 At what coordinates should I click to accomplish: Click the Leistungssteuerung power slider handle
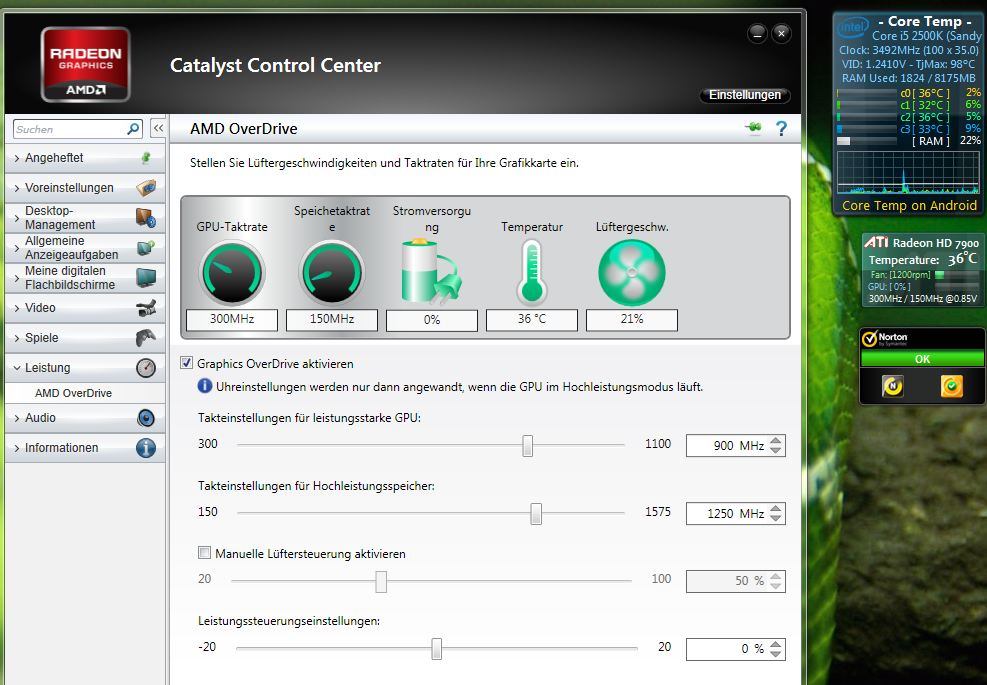click(x=436, y=648)
